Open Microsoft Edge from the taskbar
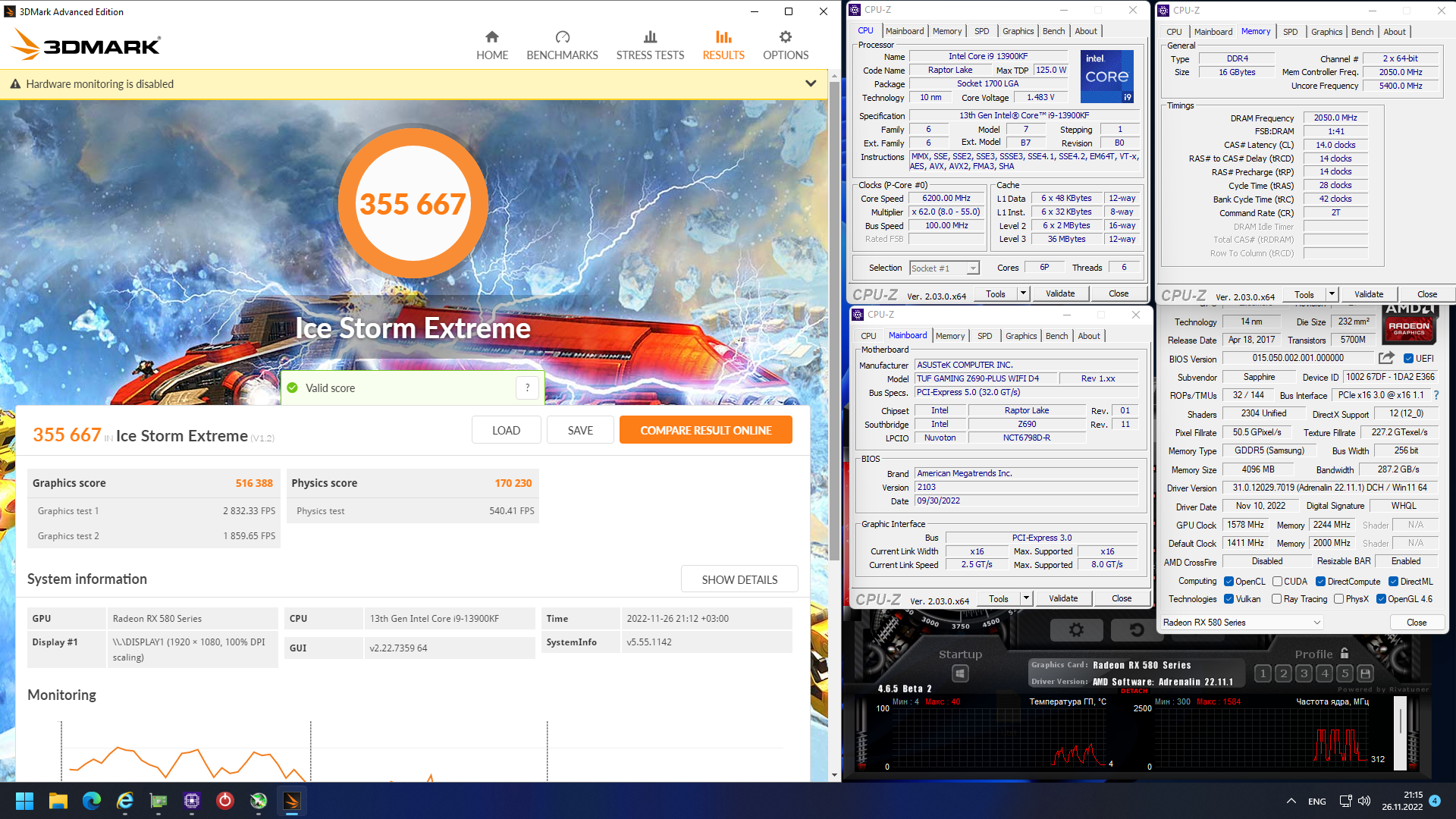Image resolution: width=1456 pixels, height=819 pixels. [92, 801]
